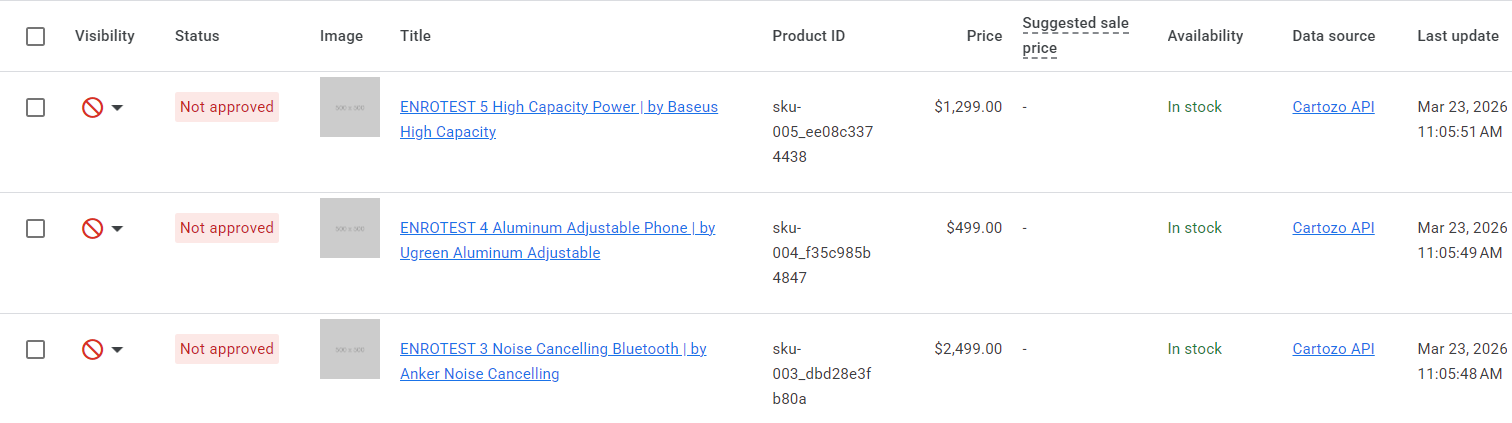Click the hidden visibility icon for ENROTEST 3
The height and width of the screenshot is (423, 1512).
pos(92,349)
